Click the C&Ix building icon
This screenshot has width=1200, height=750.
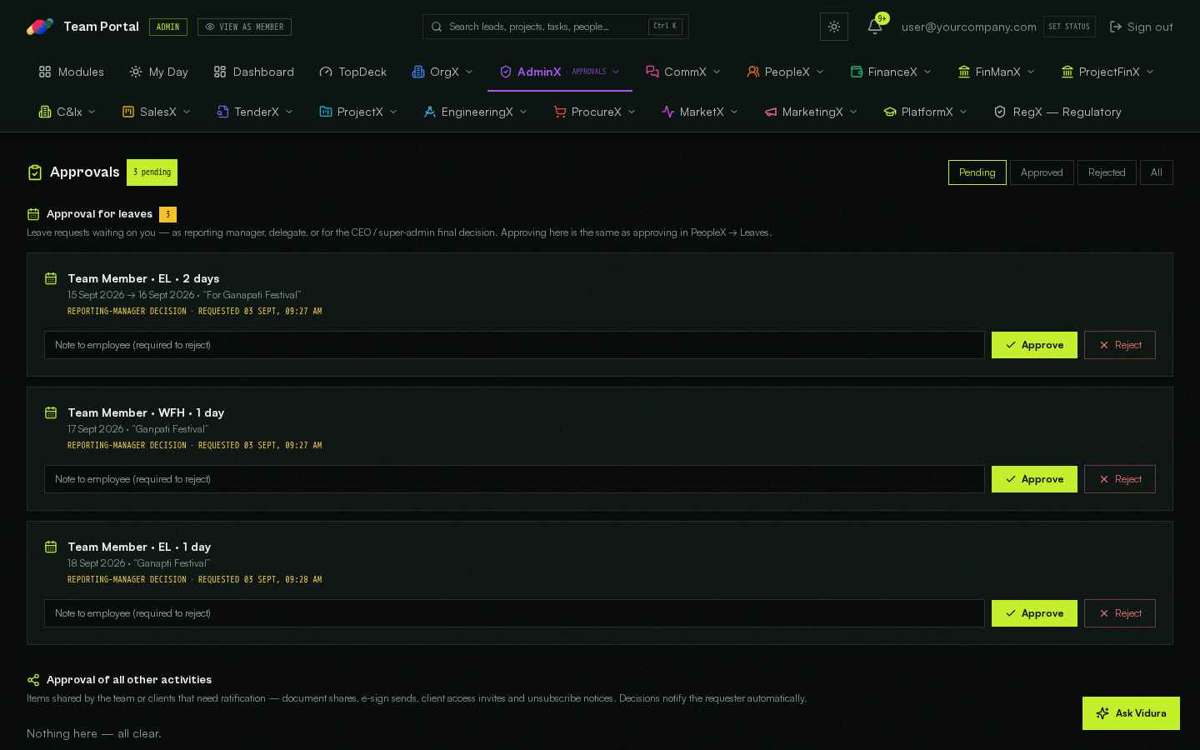click(45, 112)
